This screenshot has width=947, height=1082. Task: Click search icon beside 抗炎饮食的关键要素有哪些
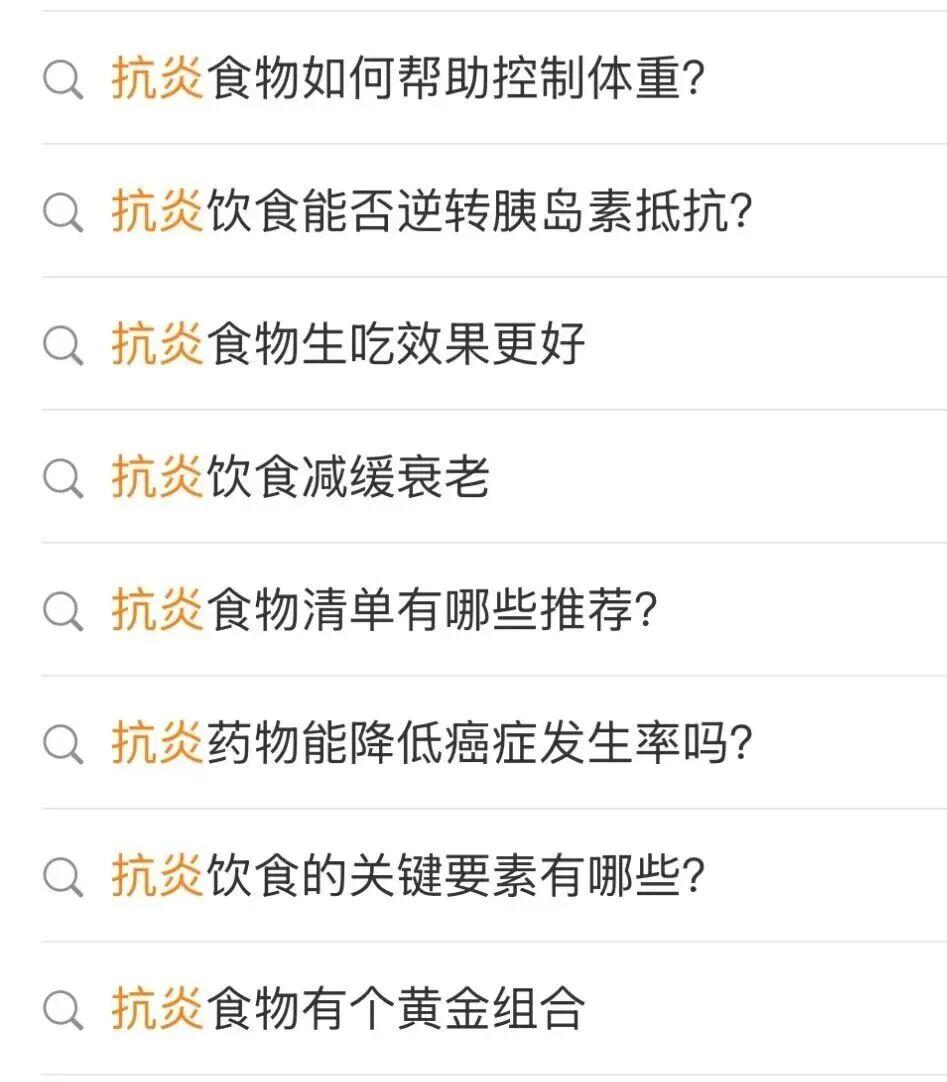click(63, 877)
